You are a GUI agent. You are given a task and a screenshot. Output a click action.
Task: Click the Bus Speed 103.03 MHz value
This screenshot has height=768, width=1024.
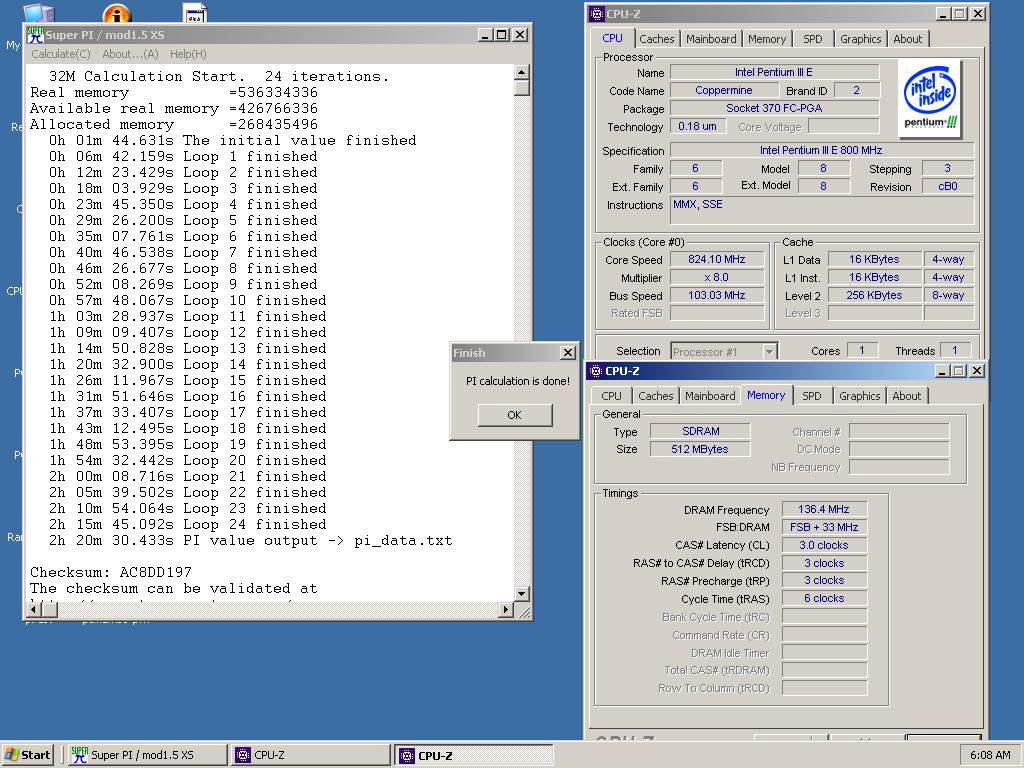[x=716, y=295]
